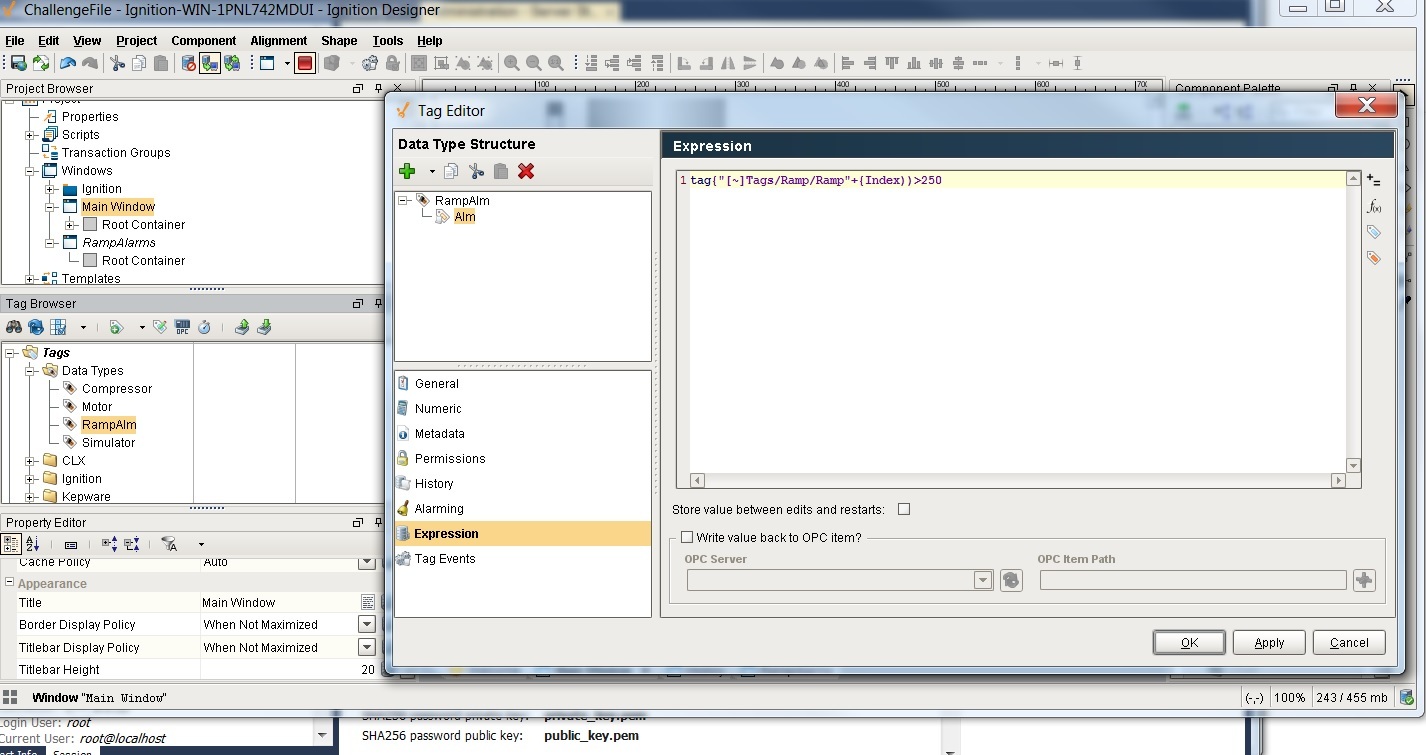Click the red Preview Mode stop icon
The width and height of the screenshot is (1426, 755).
click(x=305, y=63)
